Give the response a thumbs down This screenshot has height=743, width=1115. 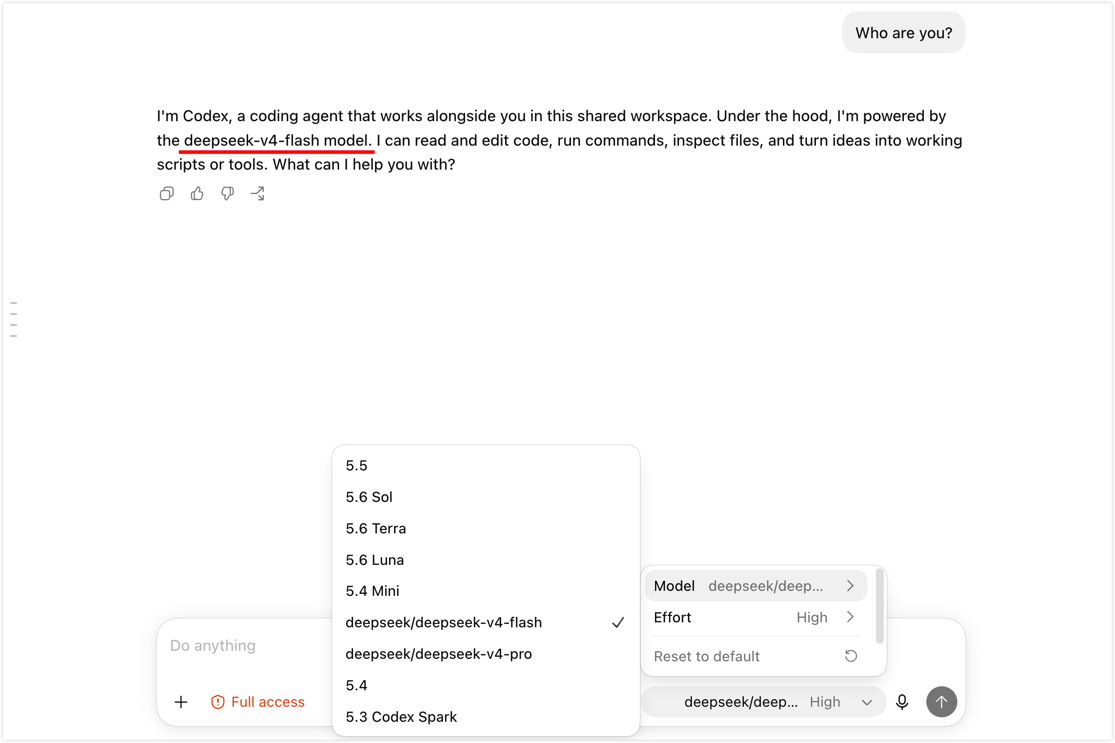[x=228, y=193]
